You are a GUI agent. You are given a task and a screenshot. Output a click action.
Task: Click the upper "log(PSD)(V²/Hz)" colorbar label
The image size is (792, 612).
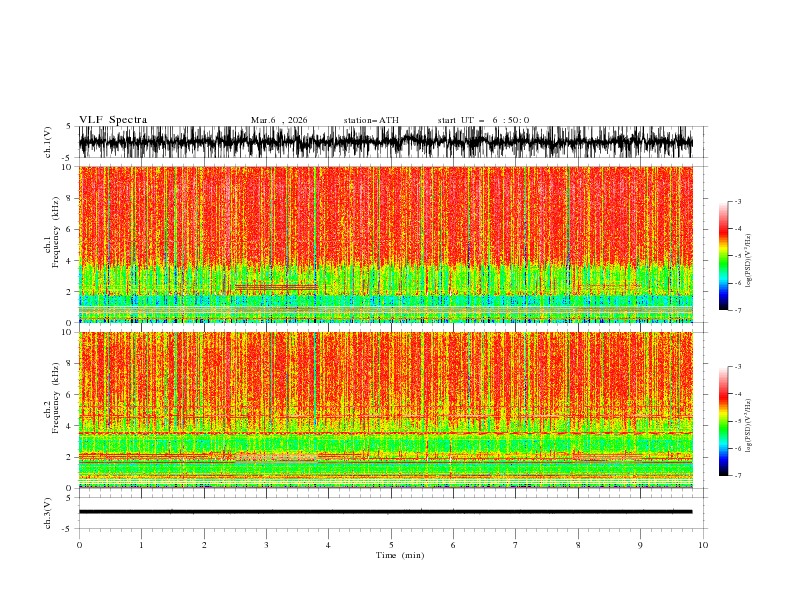pos(748,261)
